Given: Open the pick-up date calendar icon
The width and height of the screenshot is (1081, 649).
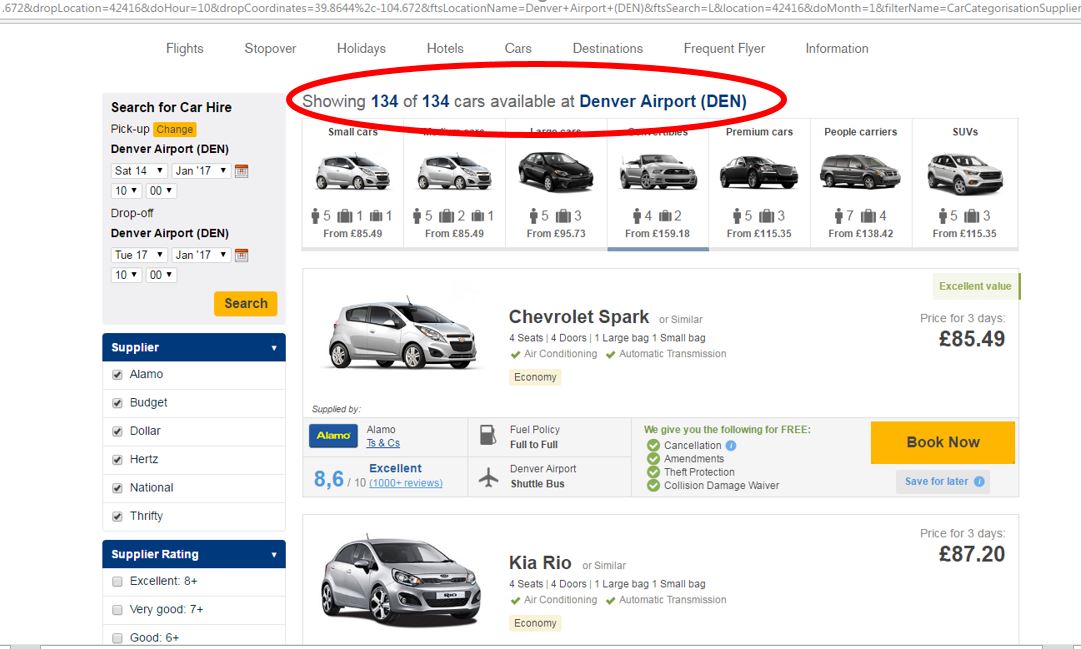Looking at the screenshot, I should (241, 171).
